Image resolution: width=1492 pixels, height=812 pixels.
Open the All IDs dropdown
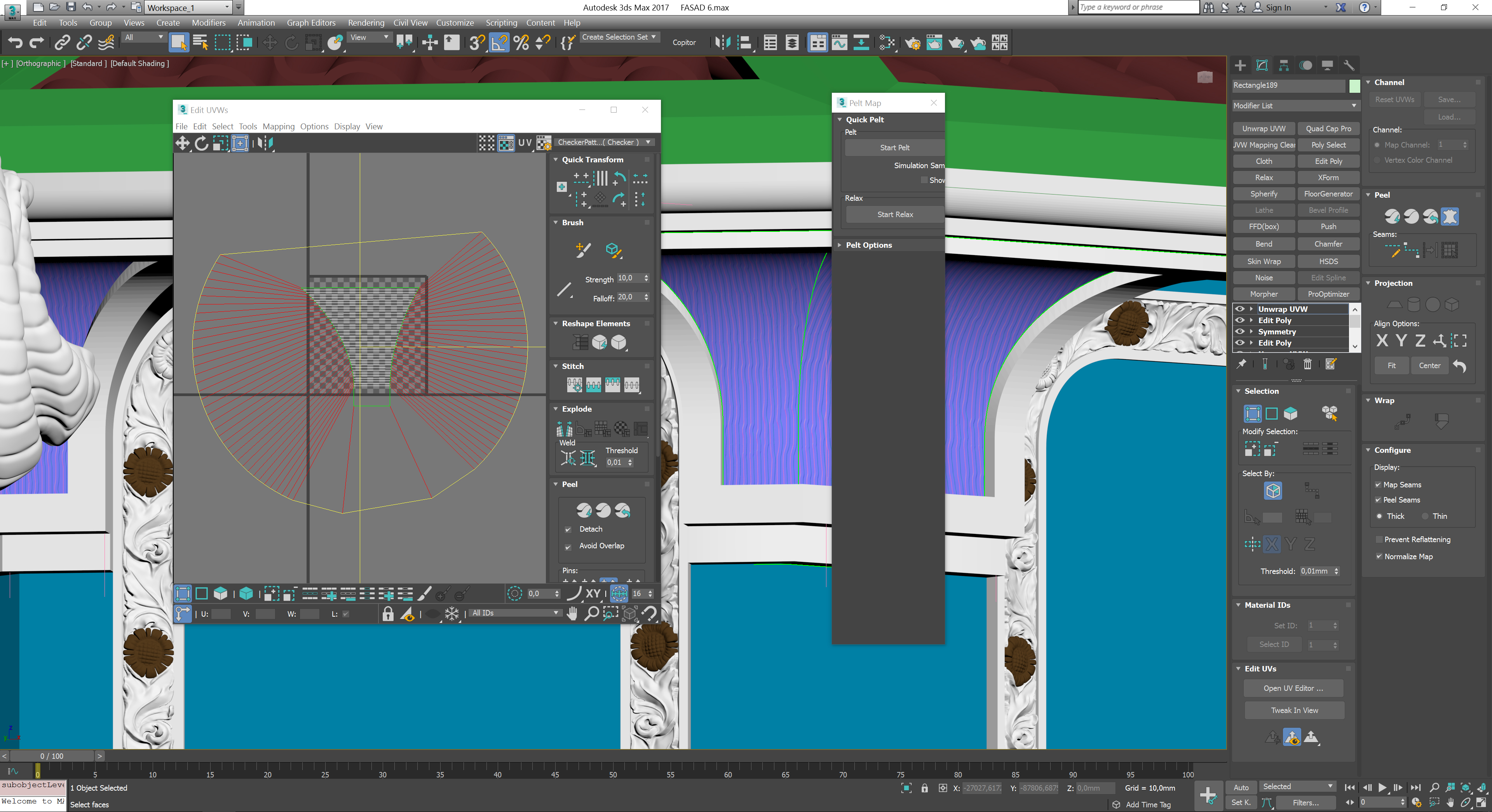pyautogui.click(x=515, y=613)
